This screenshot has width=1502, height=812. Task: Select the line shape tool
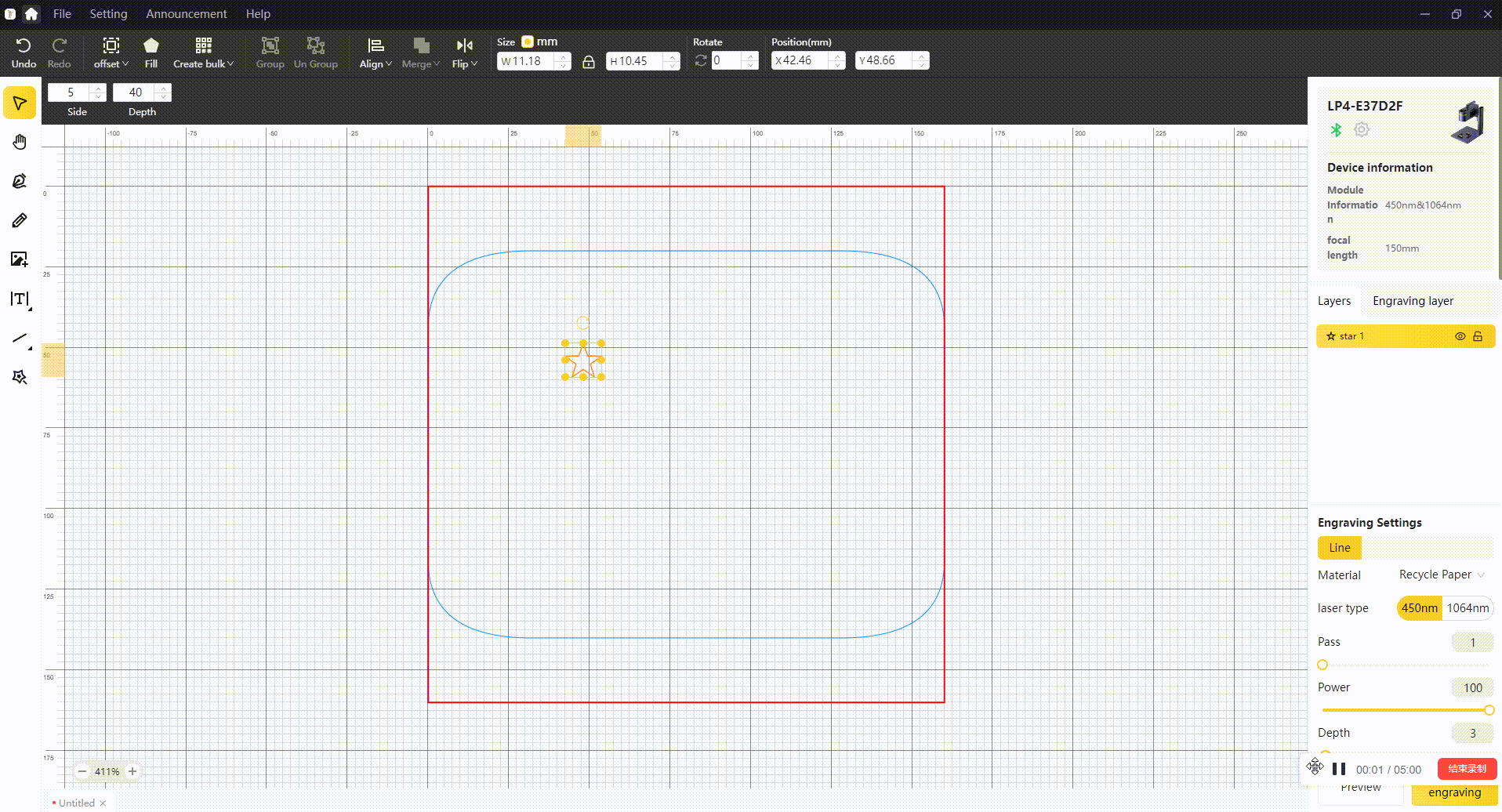click(x=20, y=339)
